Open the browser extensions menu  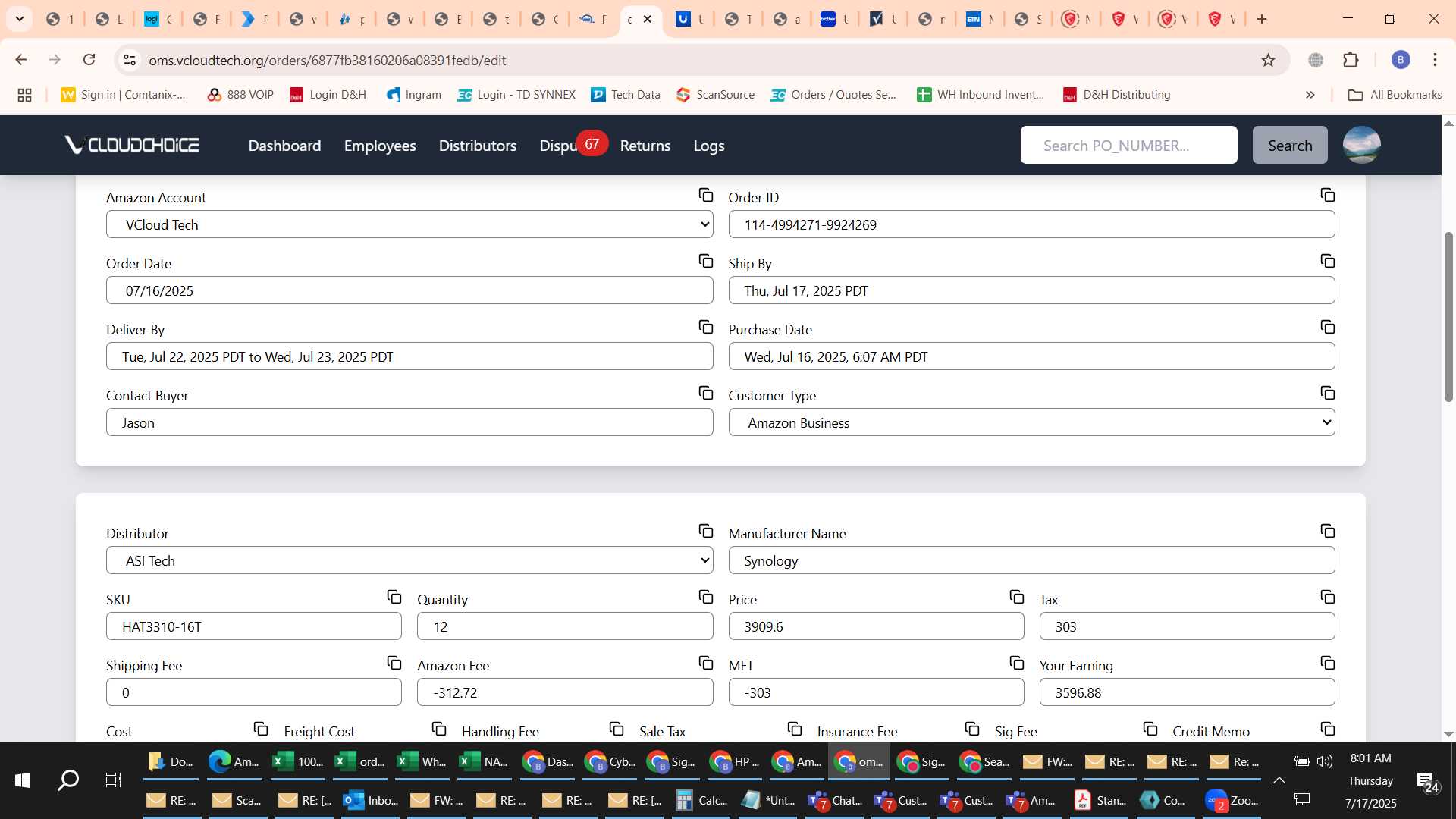[1351, 60]
